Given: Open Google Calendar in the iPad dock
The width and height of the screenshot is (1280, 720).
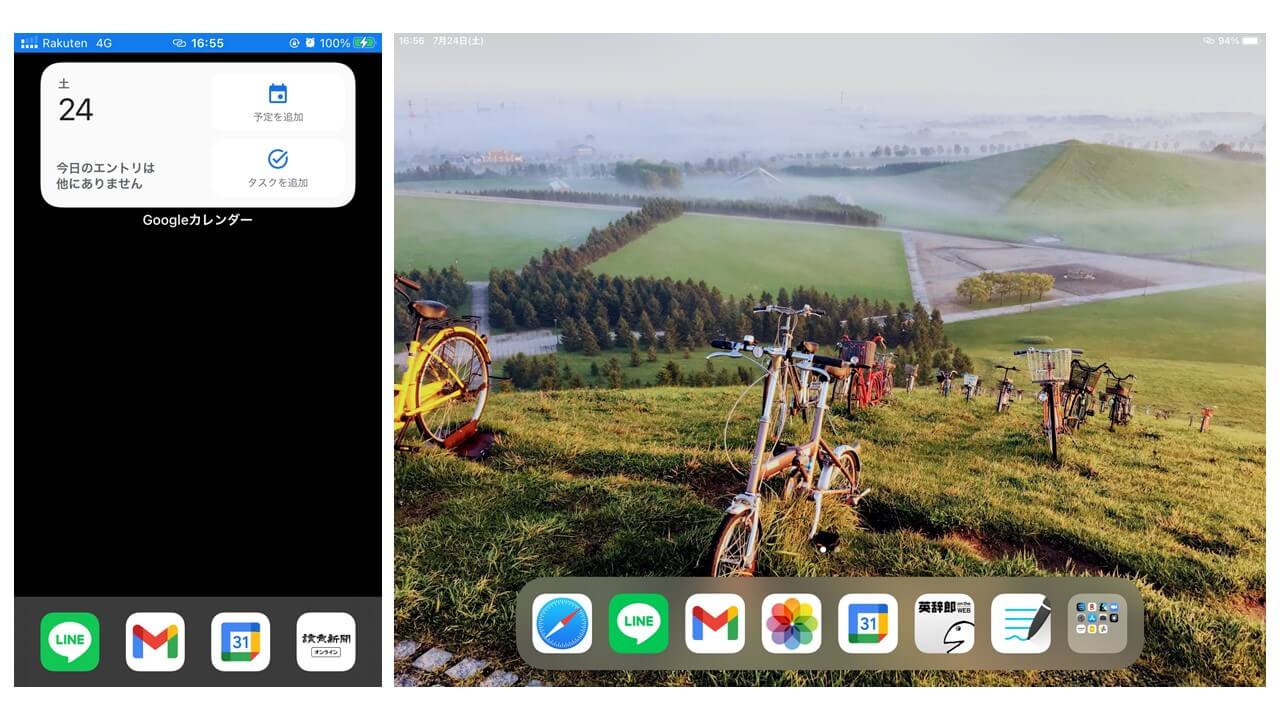Looking at the screenshot, I should point(868,623).
